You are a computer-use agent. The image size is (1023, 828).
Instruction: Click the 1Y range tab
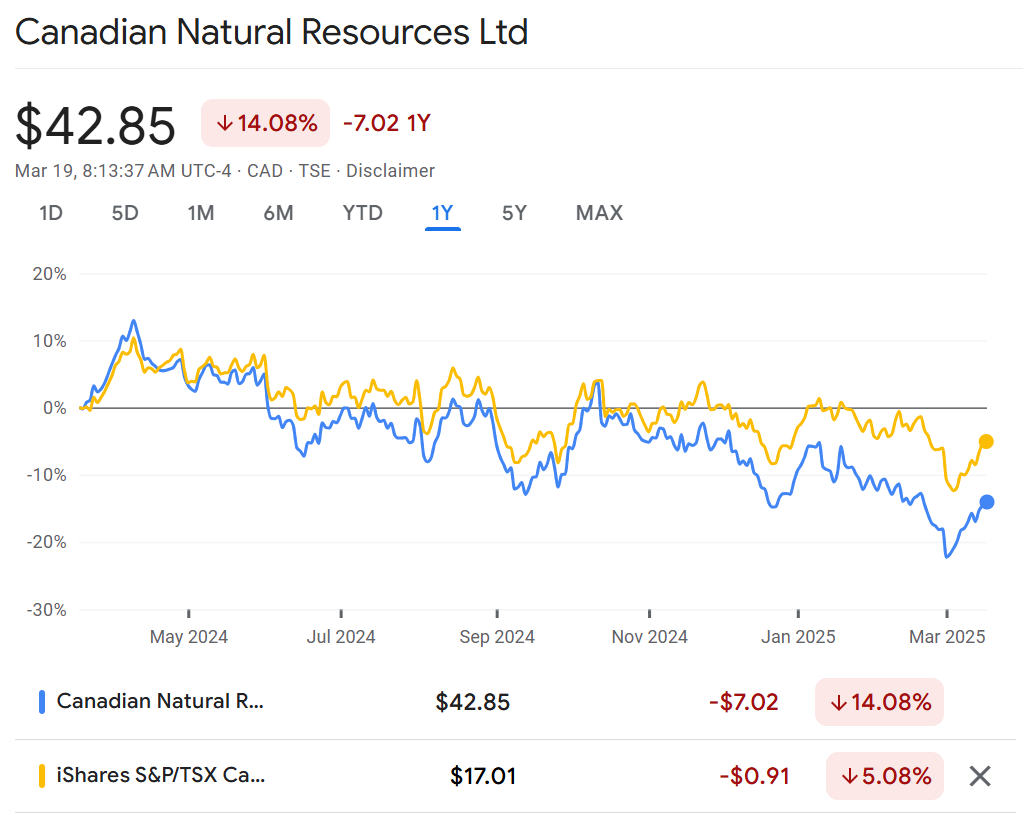point(442,213)
